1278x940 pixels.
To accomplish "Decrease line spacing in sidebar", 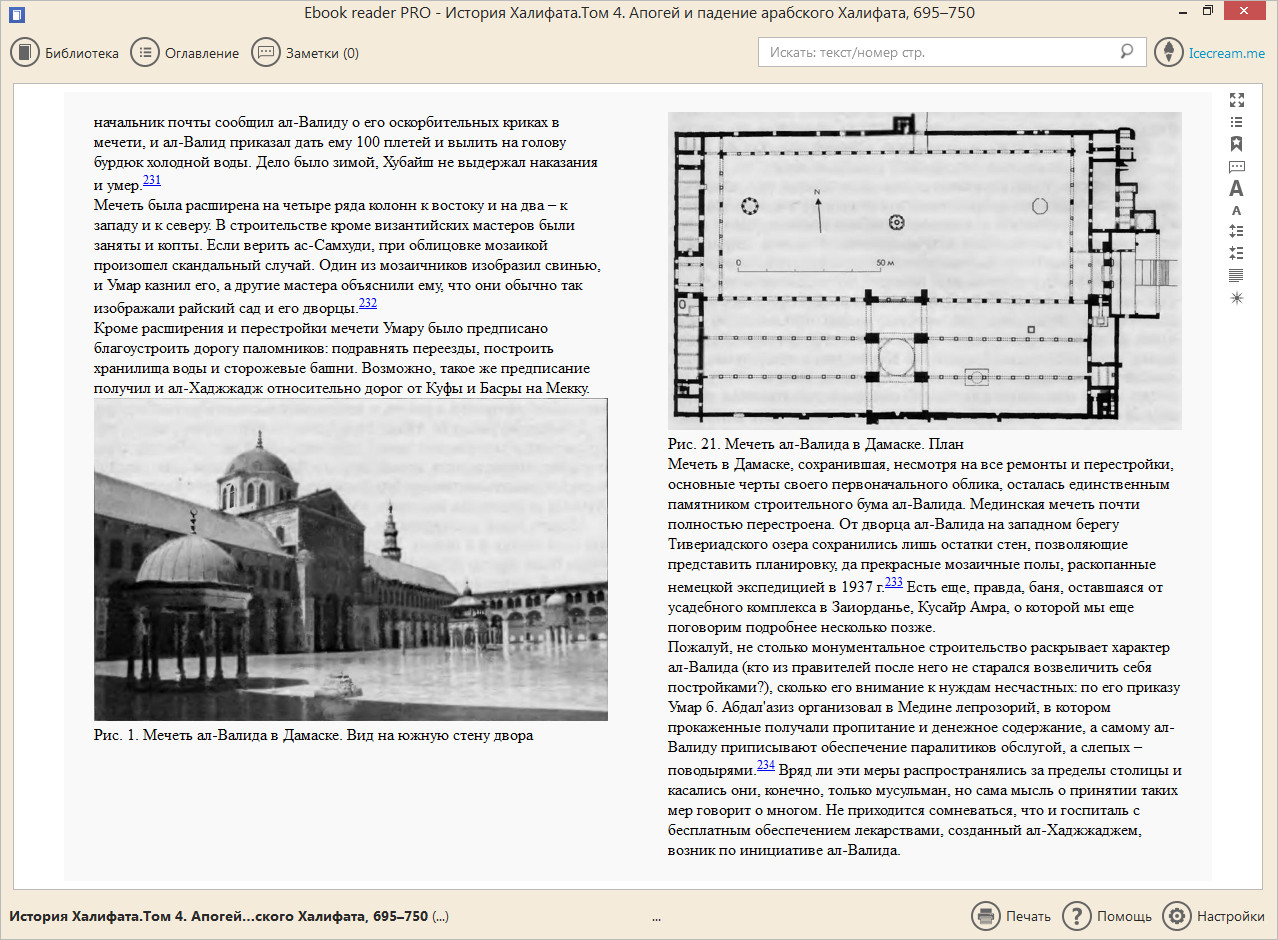I will tap(1237, 253).
